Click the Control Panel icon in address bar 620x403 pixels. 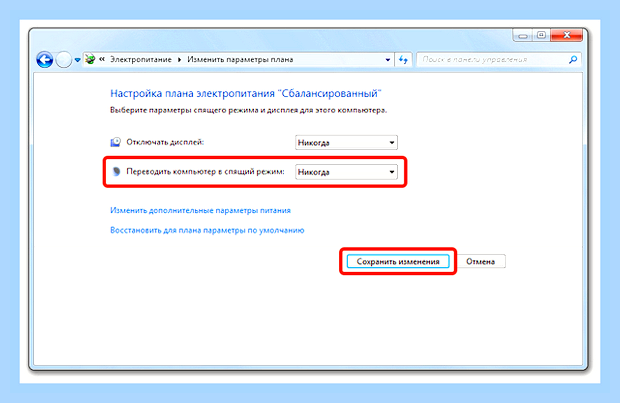[x=90, y=59]
